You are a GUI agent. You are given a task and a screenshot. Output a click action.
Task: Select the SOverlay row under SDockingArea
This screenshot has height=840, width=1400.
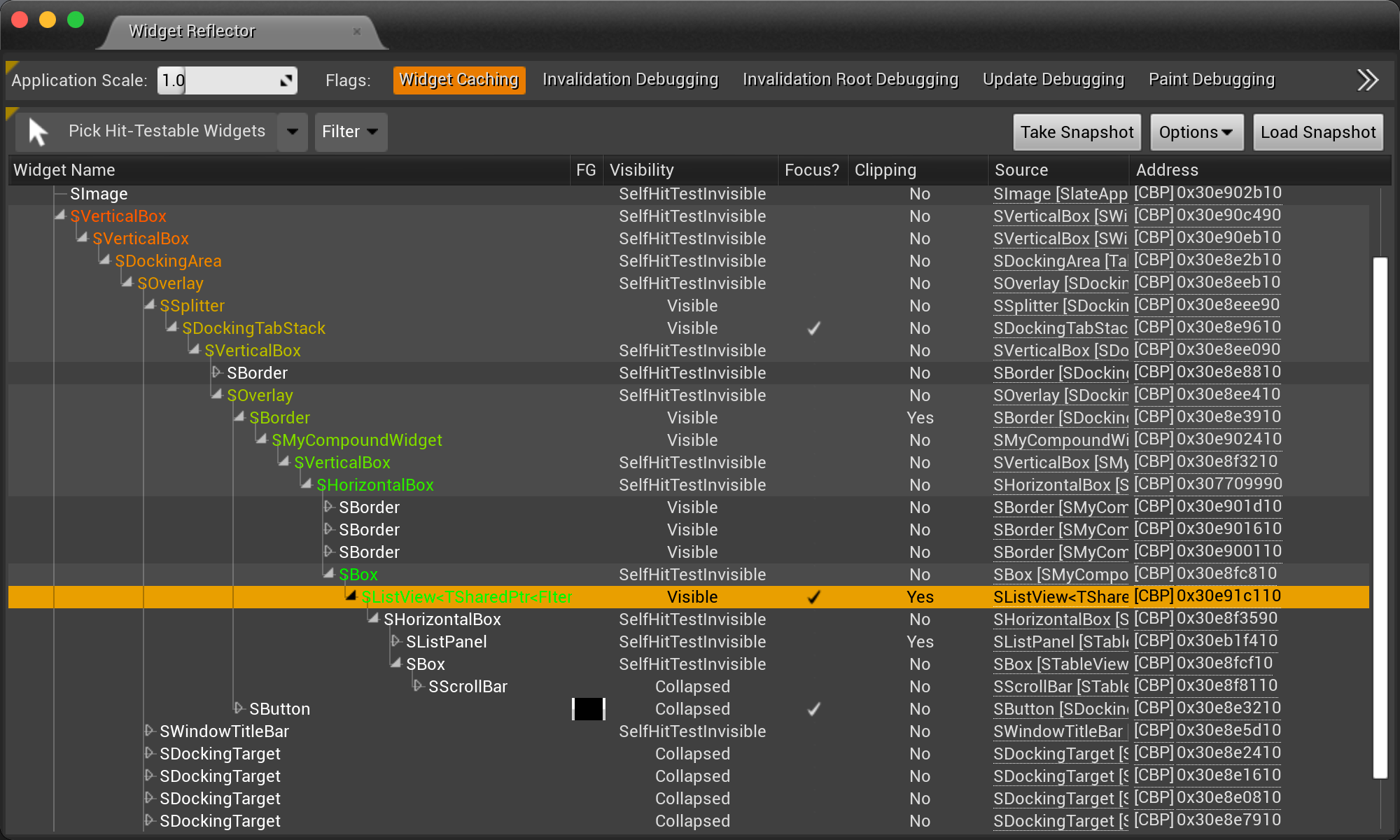(x=689, y=283)
